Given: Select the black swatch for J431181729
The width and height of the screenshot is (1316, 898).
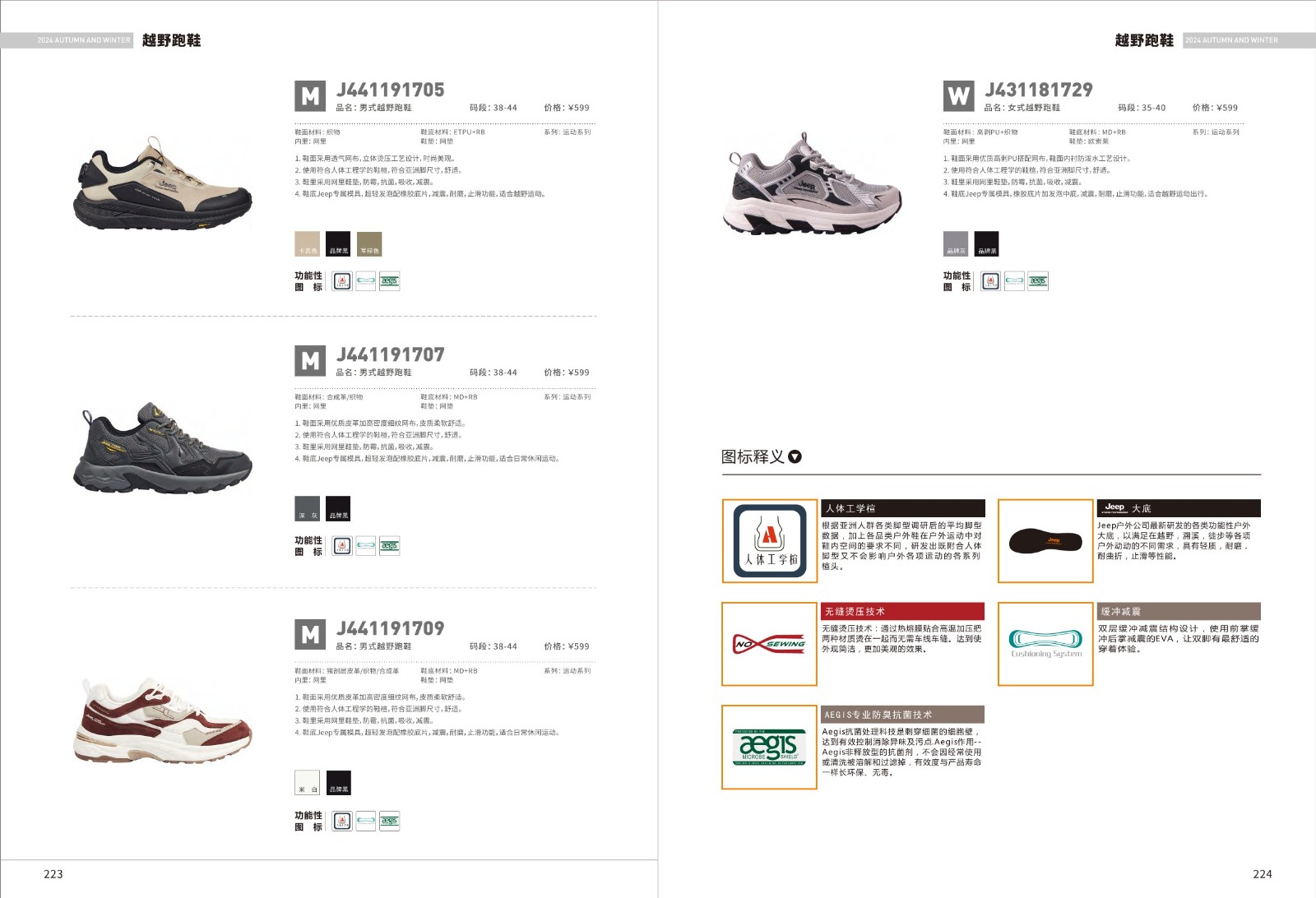Looking at the screenshot, I should point(987,244).
